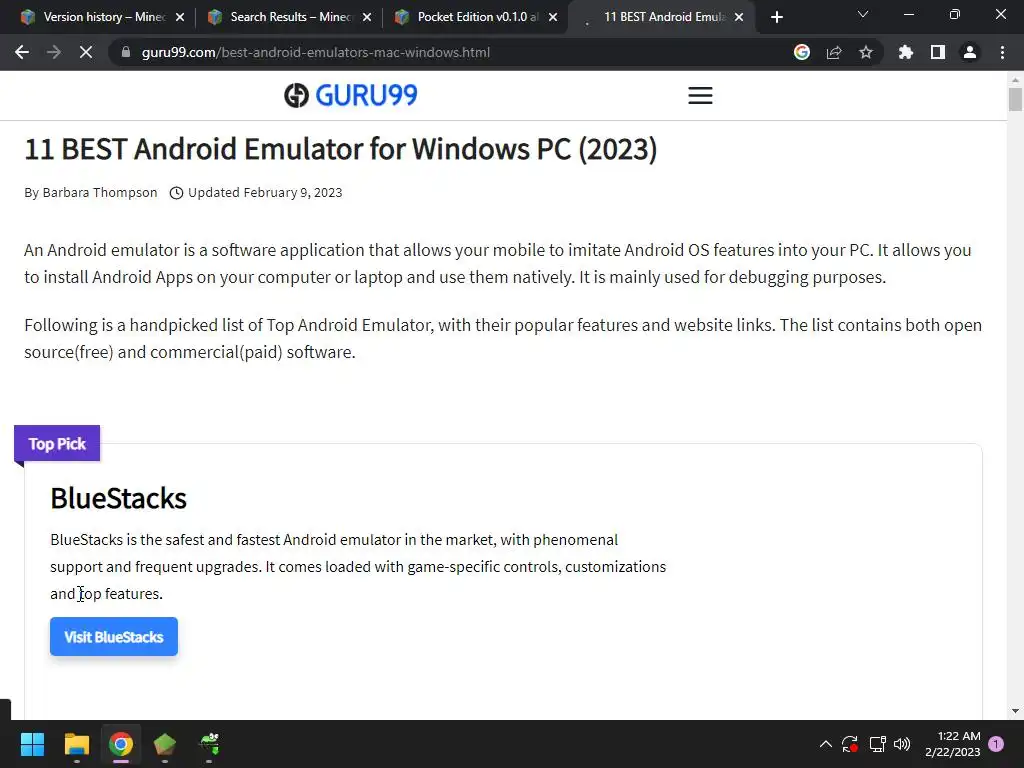Close the Pocket Edition tab
The width and height of the screenshot is (1024, 768).
pyautogui.click(x=553, y=18)
